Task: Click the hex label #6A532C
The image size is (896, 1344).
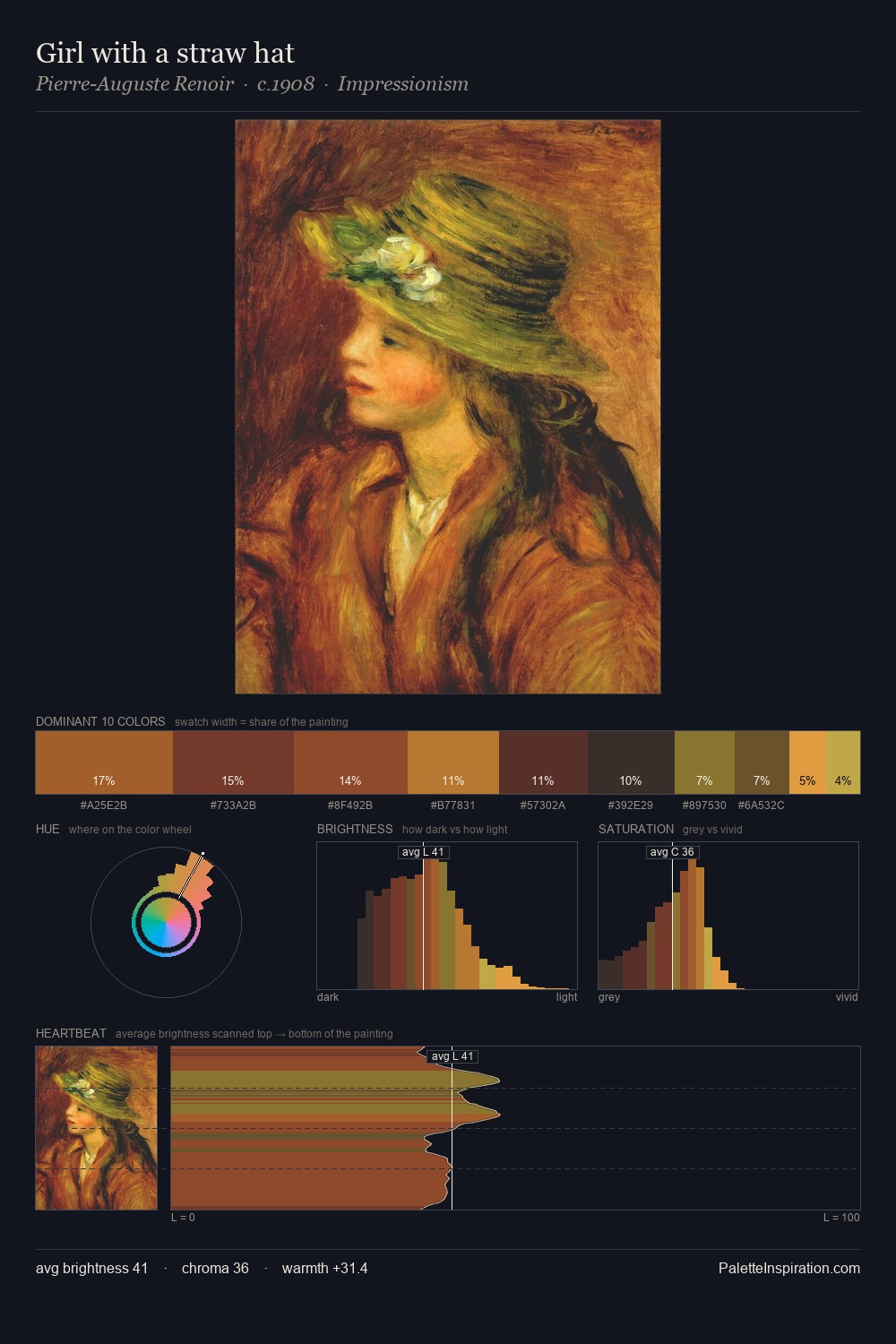Action: [x=762, y=806]
